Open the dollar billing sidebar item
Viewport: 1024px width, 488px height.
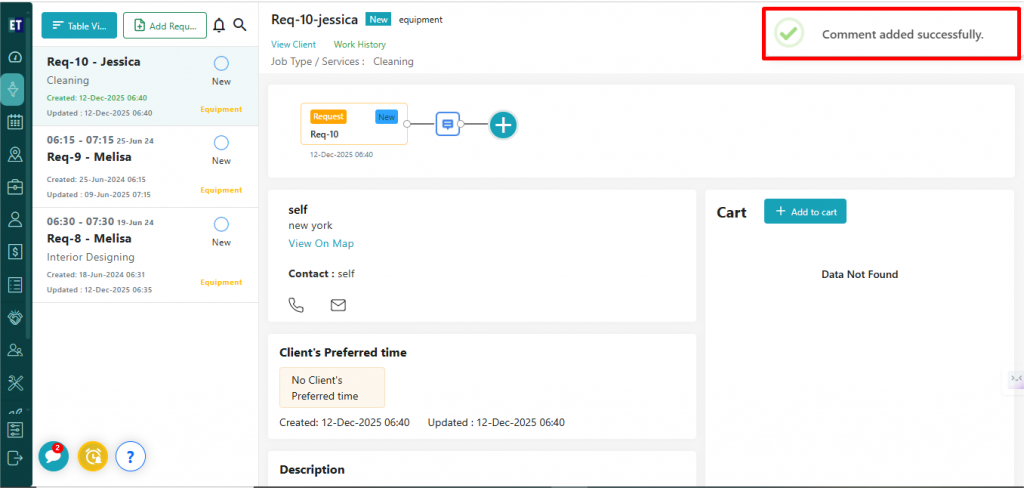(15, 251)
